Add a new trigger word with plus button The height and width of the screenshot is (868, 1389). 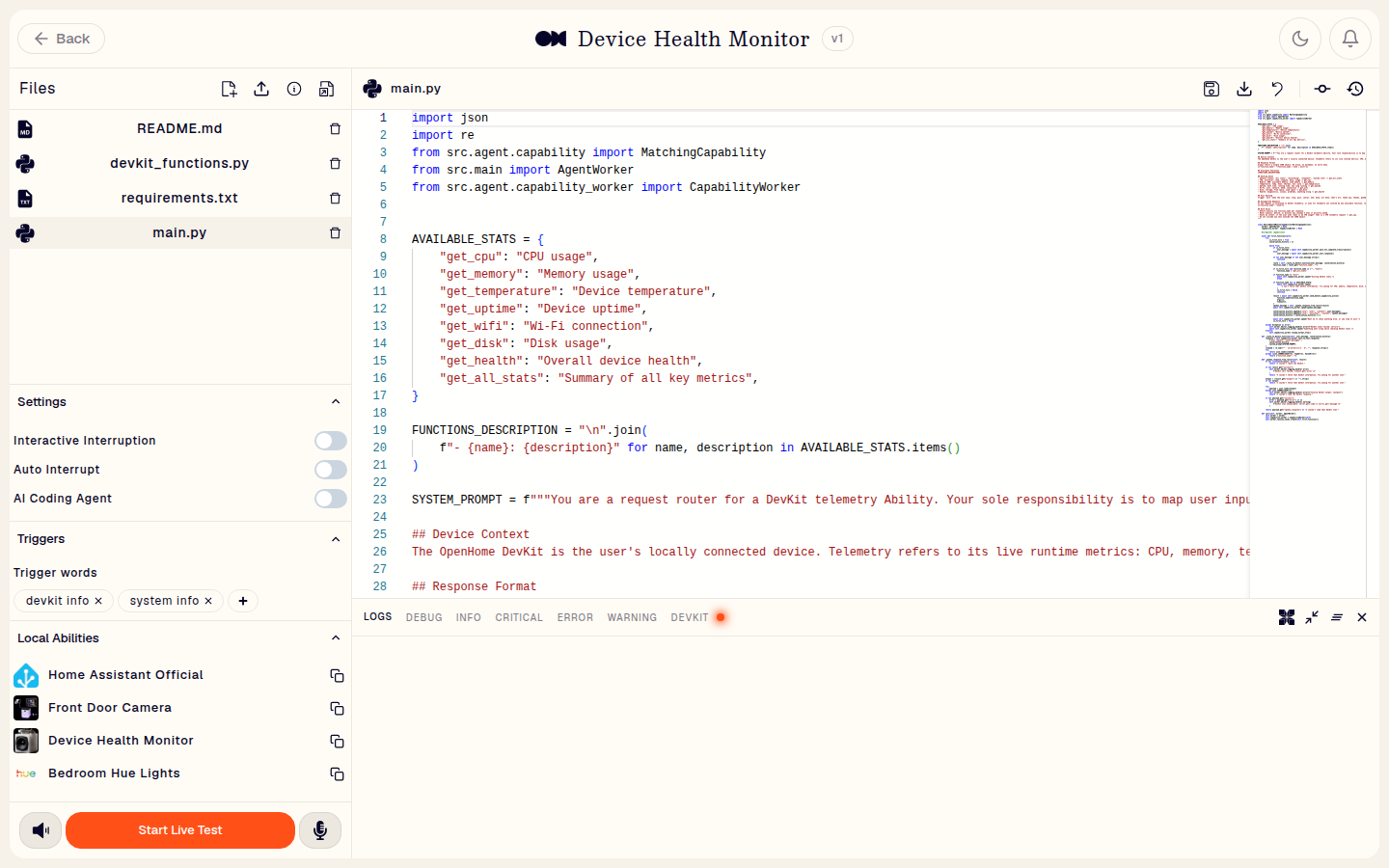[x=243, y=601]
